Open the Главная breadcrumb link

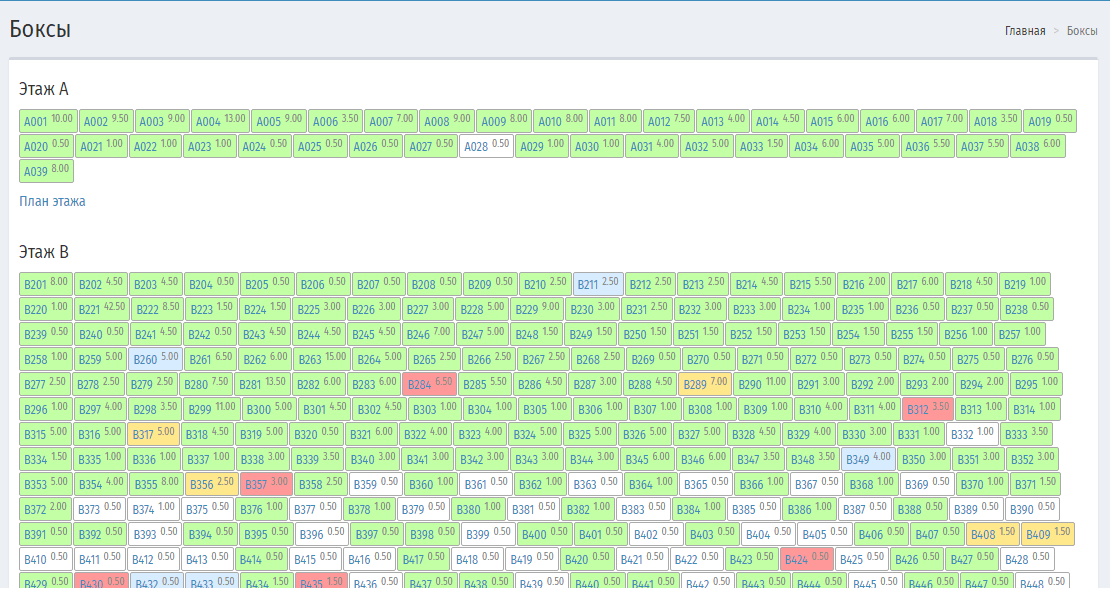pos(1024,30)
